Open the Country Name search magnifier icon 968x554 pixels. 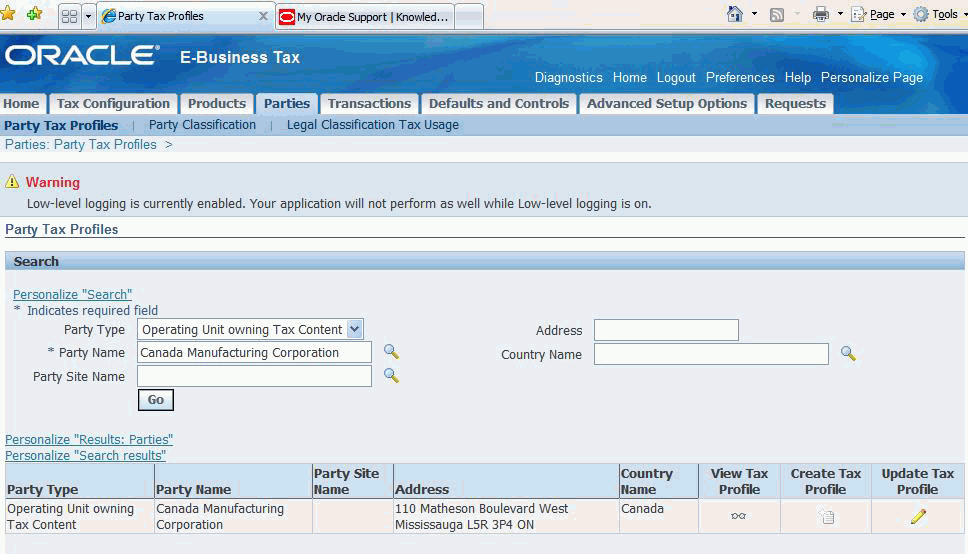coord(848,353)
